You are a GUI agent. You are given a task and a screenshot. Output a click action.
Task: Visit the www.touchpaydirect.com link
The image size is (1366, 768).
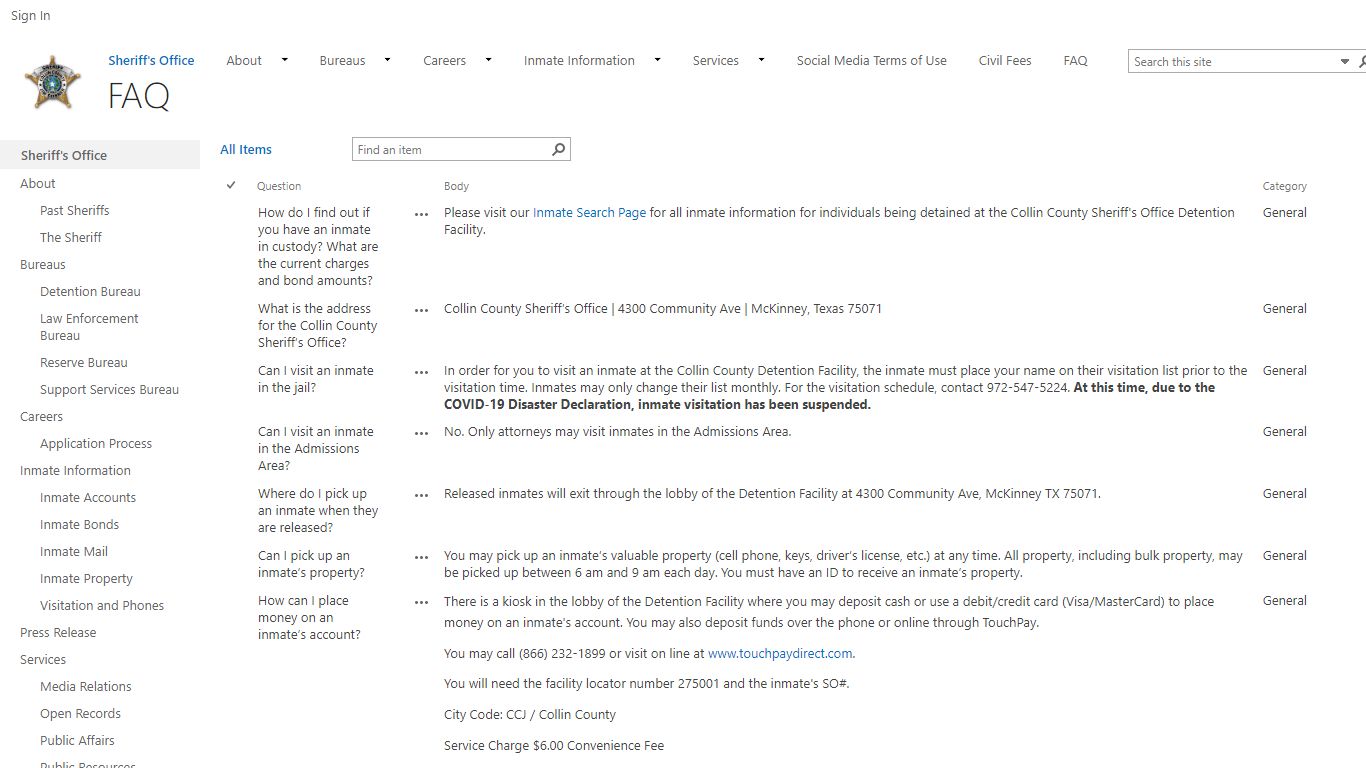pyautogui.click(x=780, y=653)
